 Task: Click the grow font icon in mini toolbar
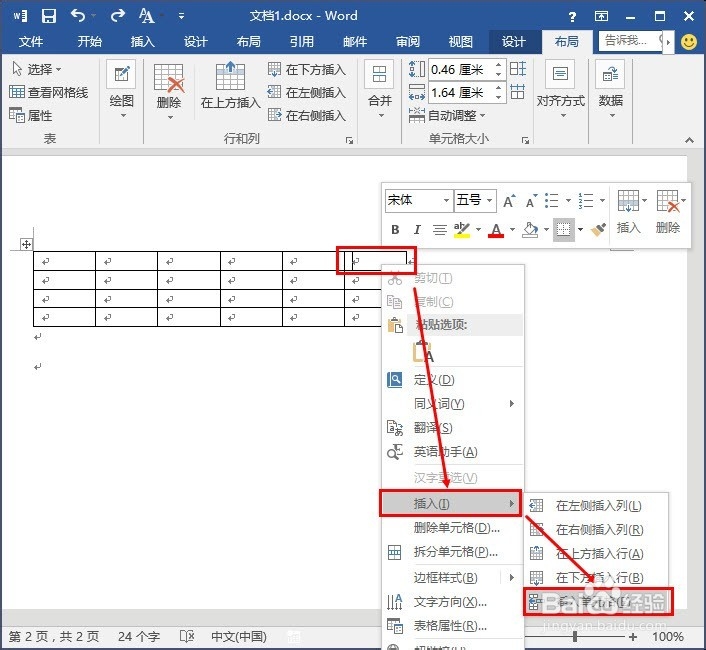(x=509, y=201)
